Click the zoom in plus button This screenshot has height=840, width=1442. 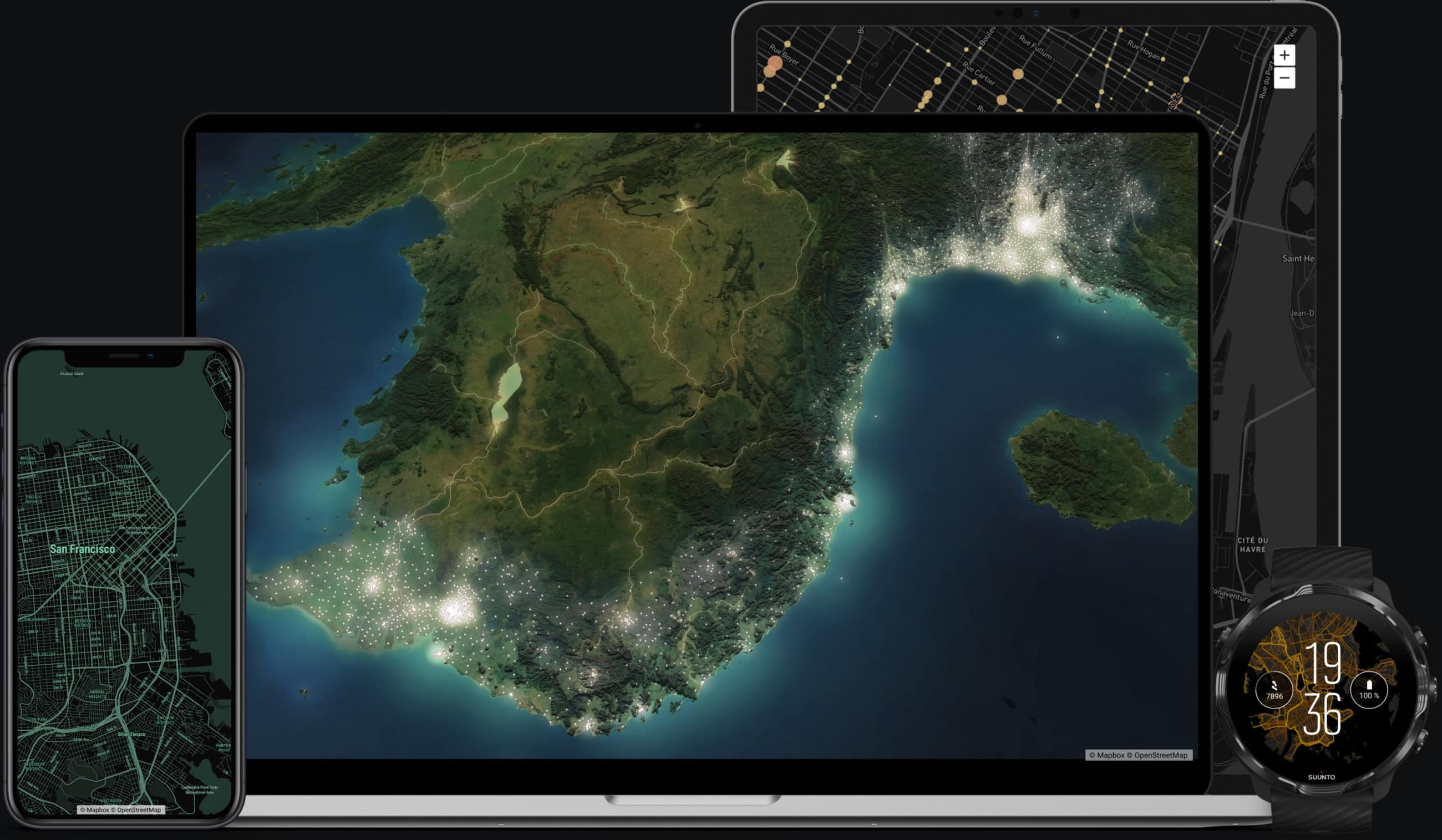1284,55
